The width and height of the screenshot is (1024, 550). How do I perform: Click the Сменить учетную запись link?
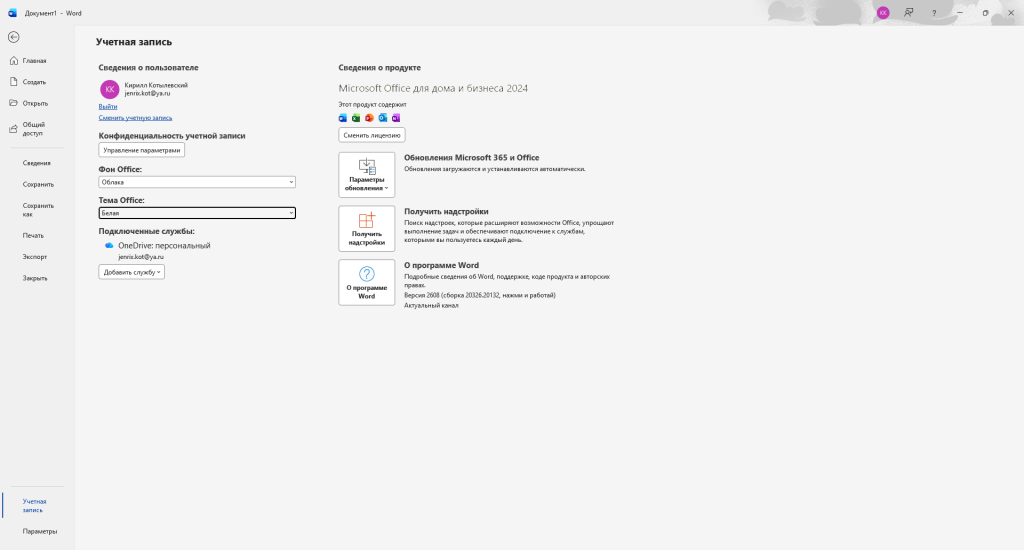pos(135,118)
